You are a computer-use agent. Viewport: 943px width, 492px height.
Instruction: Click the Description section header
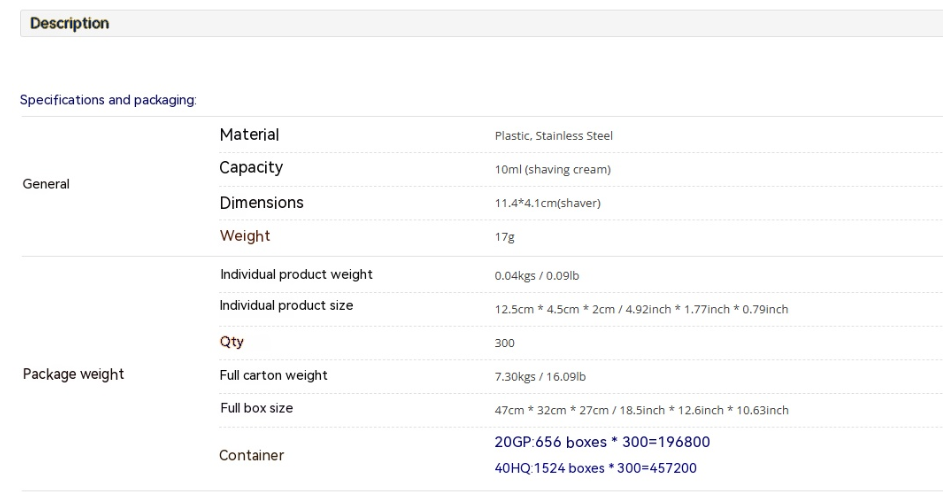70,23
